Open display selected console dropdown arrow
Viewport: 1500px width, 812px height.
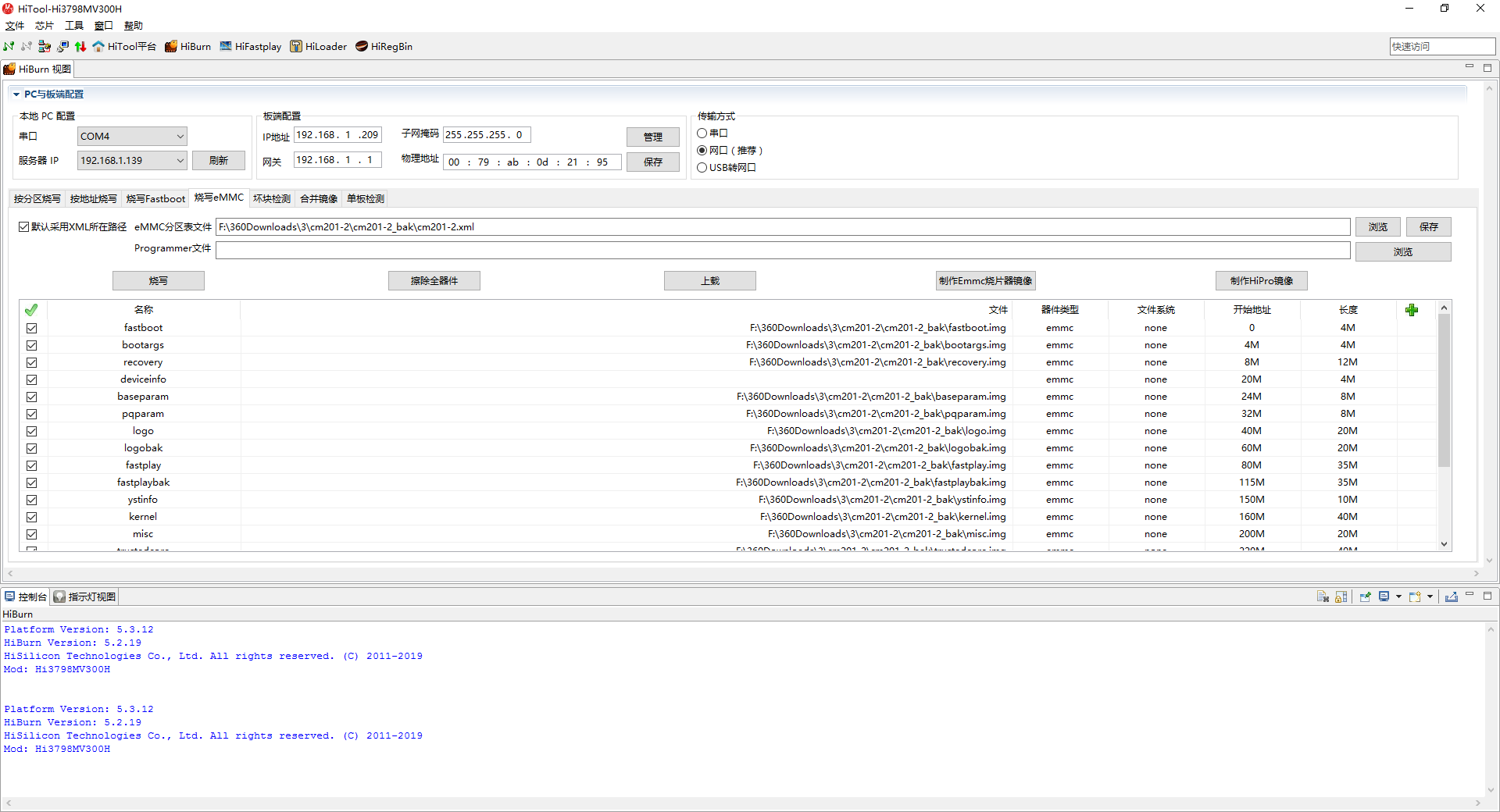pyautogui.click(x=1398, y=597)
